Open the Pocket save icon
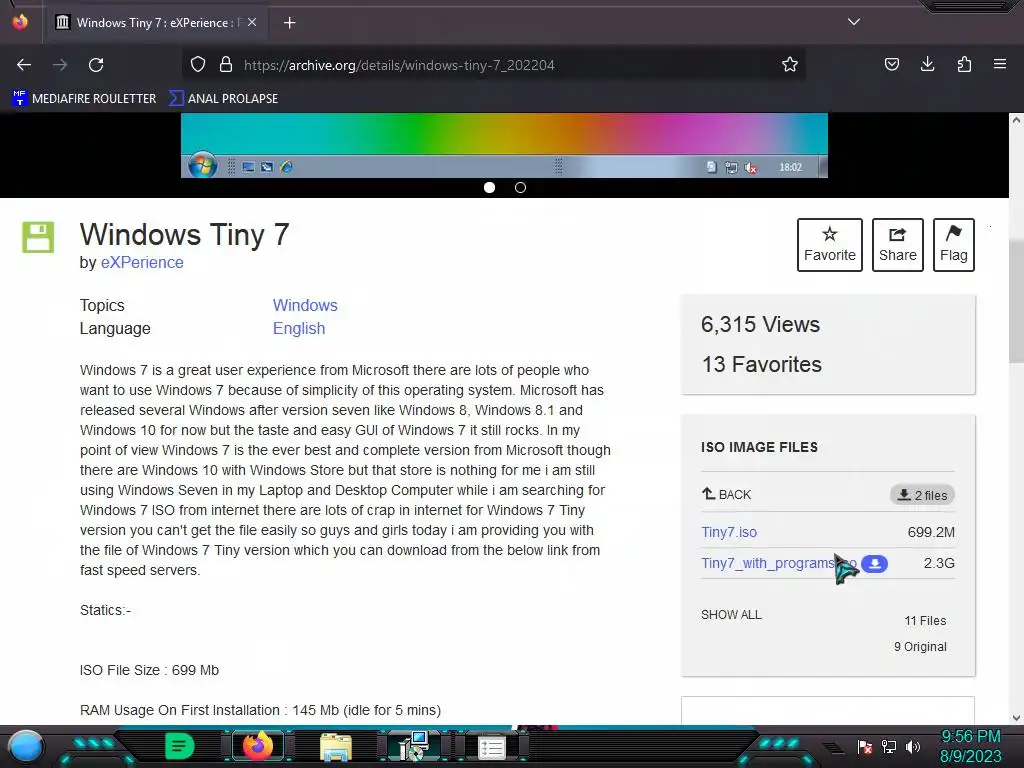The width and height of the screenshot is (1024, 768). [x=891, y=65]
